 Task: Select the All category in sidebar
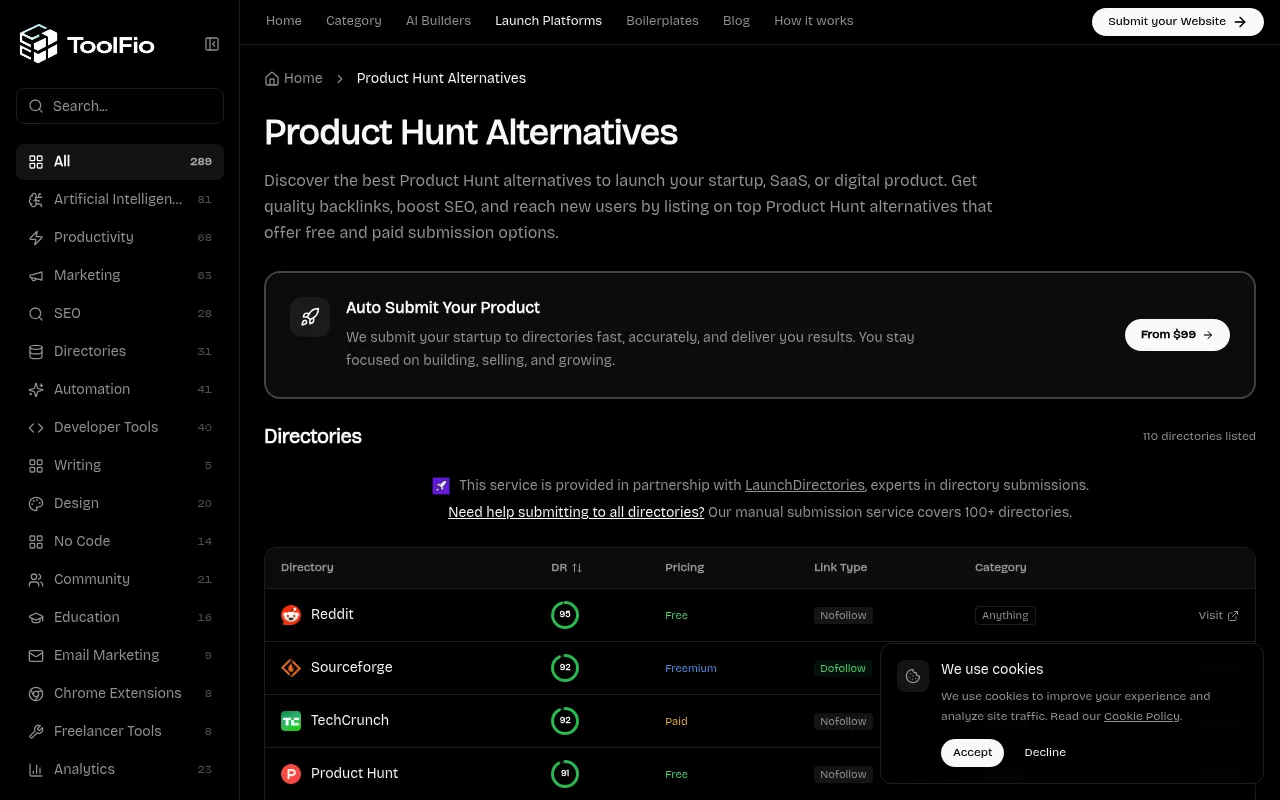point(120,162)
